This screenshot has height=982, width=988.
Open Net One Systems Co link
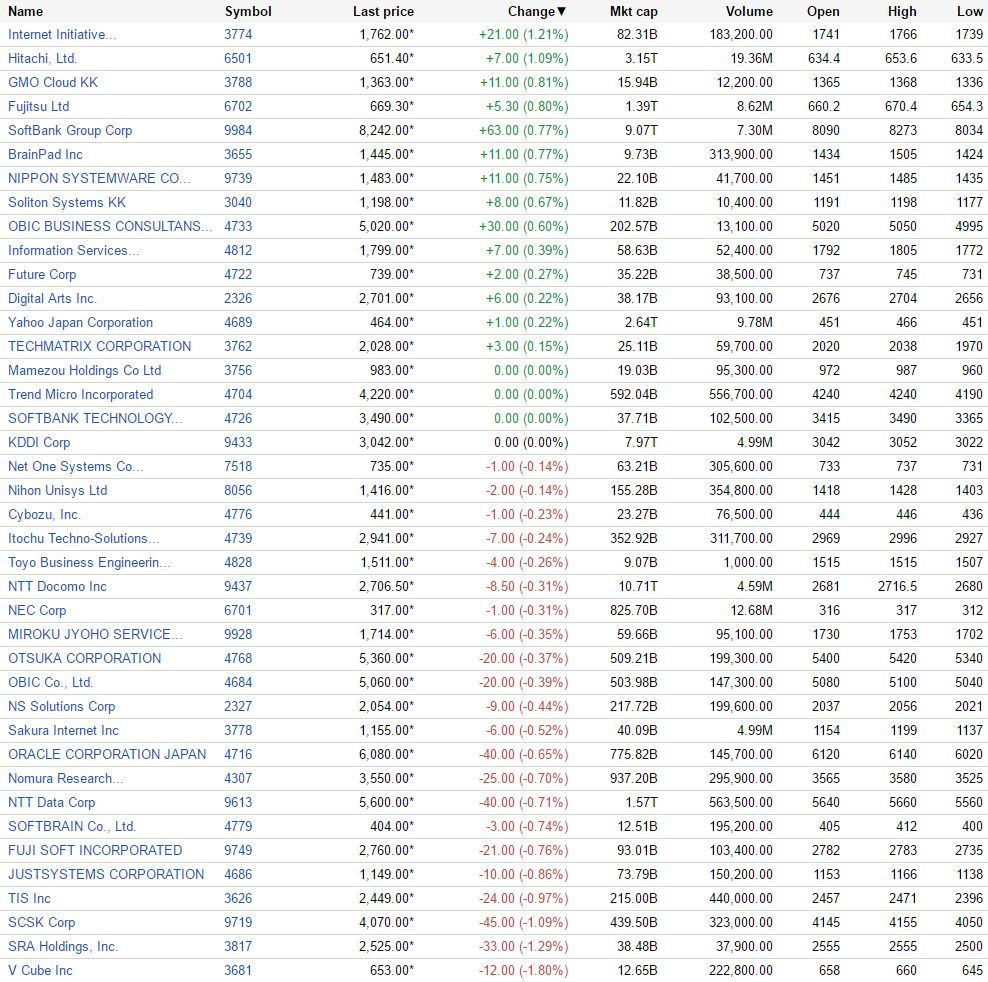point(76,466)
